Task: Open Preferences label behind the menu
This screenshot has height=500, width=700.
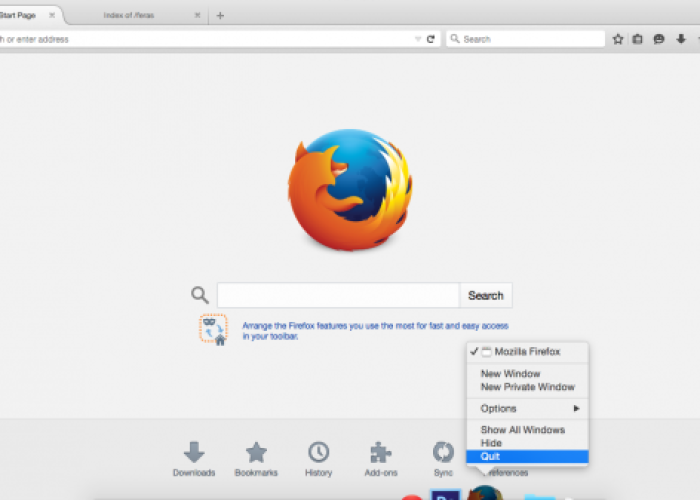Action: coord(508,473)
